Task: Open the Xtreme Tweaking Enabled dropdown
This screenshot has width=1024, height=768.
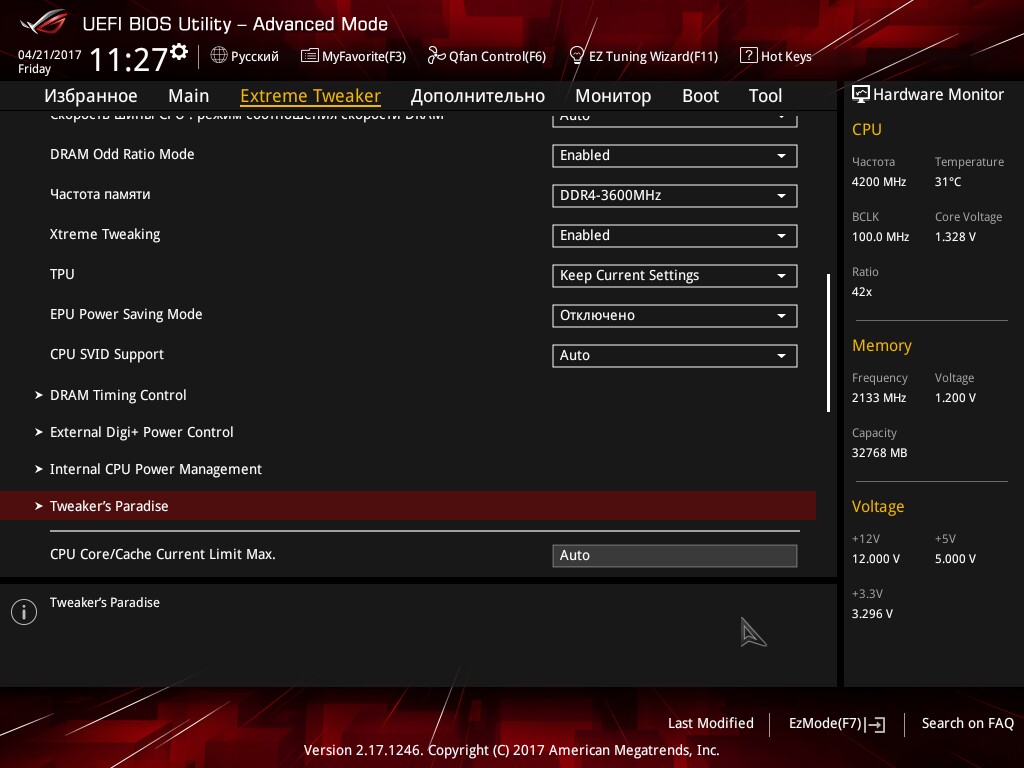Action: click(x=674, y=236)
